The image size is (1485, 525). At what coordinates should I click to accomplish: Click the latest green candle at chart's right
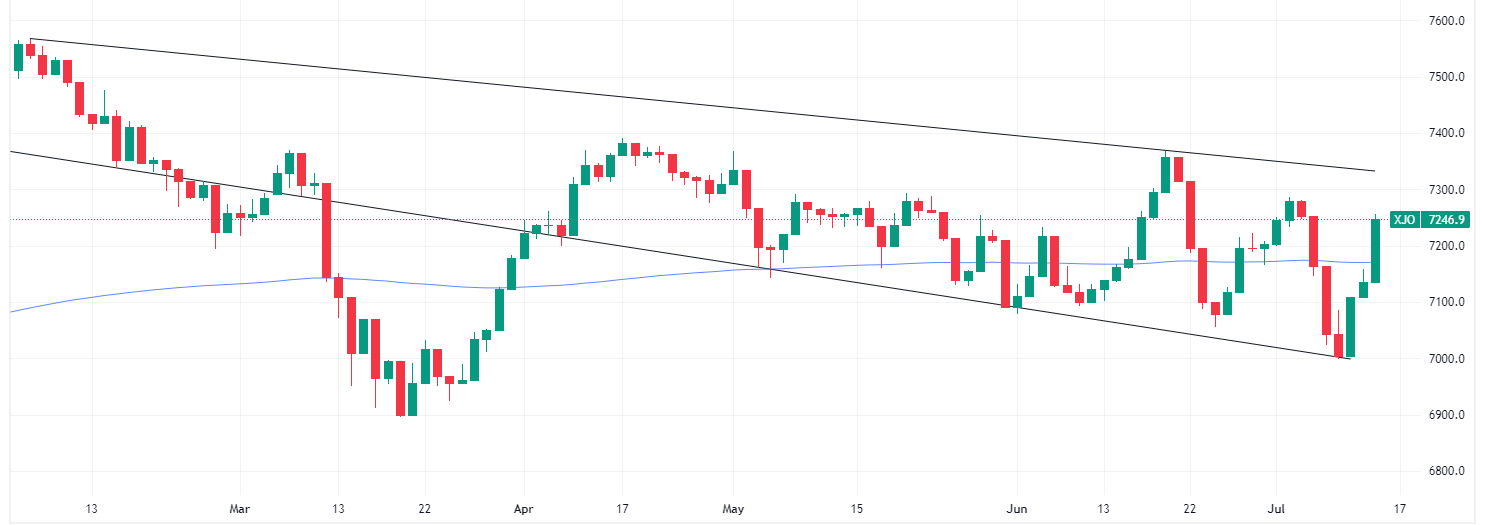(1375, 250)
